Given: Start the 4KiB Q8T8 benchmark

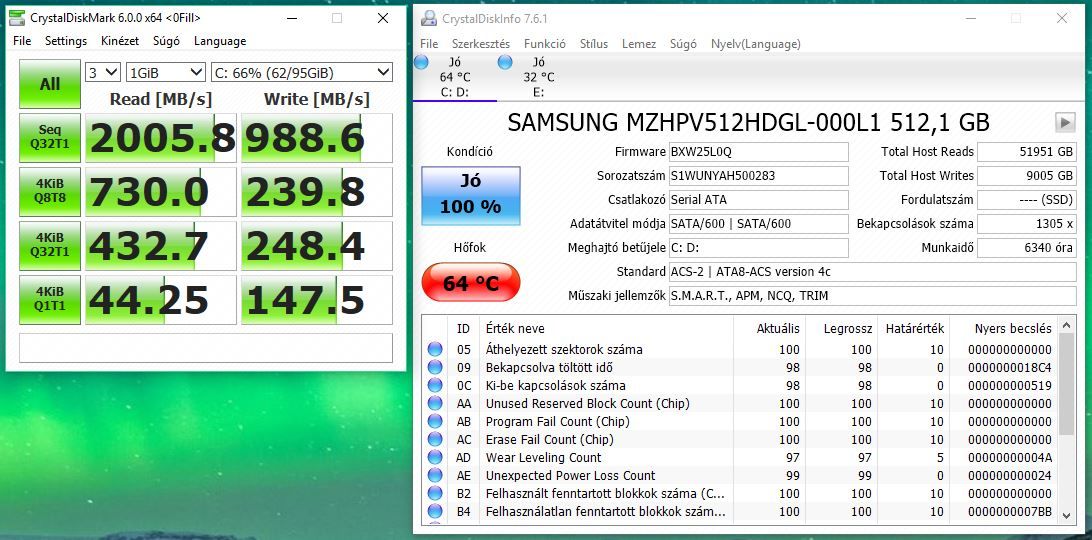Looking at the screenshot, I should (49, 192).
